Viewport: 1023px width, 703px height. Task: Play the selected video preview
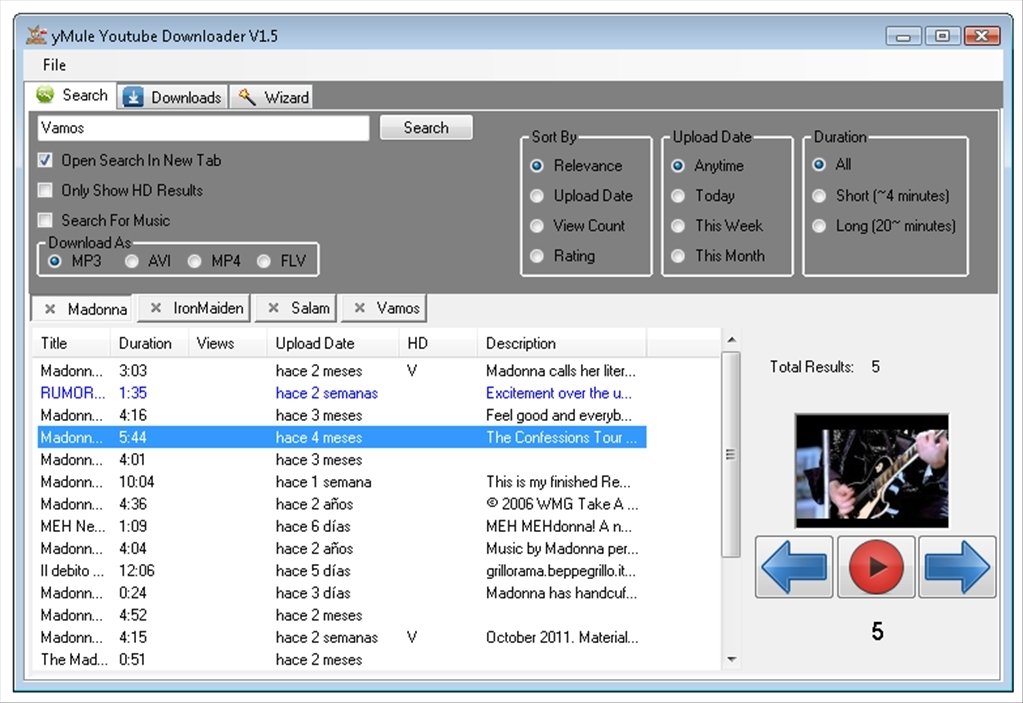[876, 567]
